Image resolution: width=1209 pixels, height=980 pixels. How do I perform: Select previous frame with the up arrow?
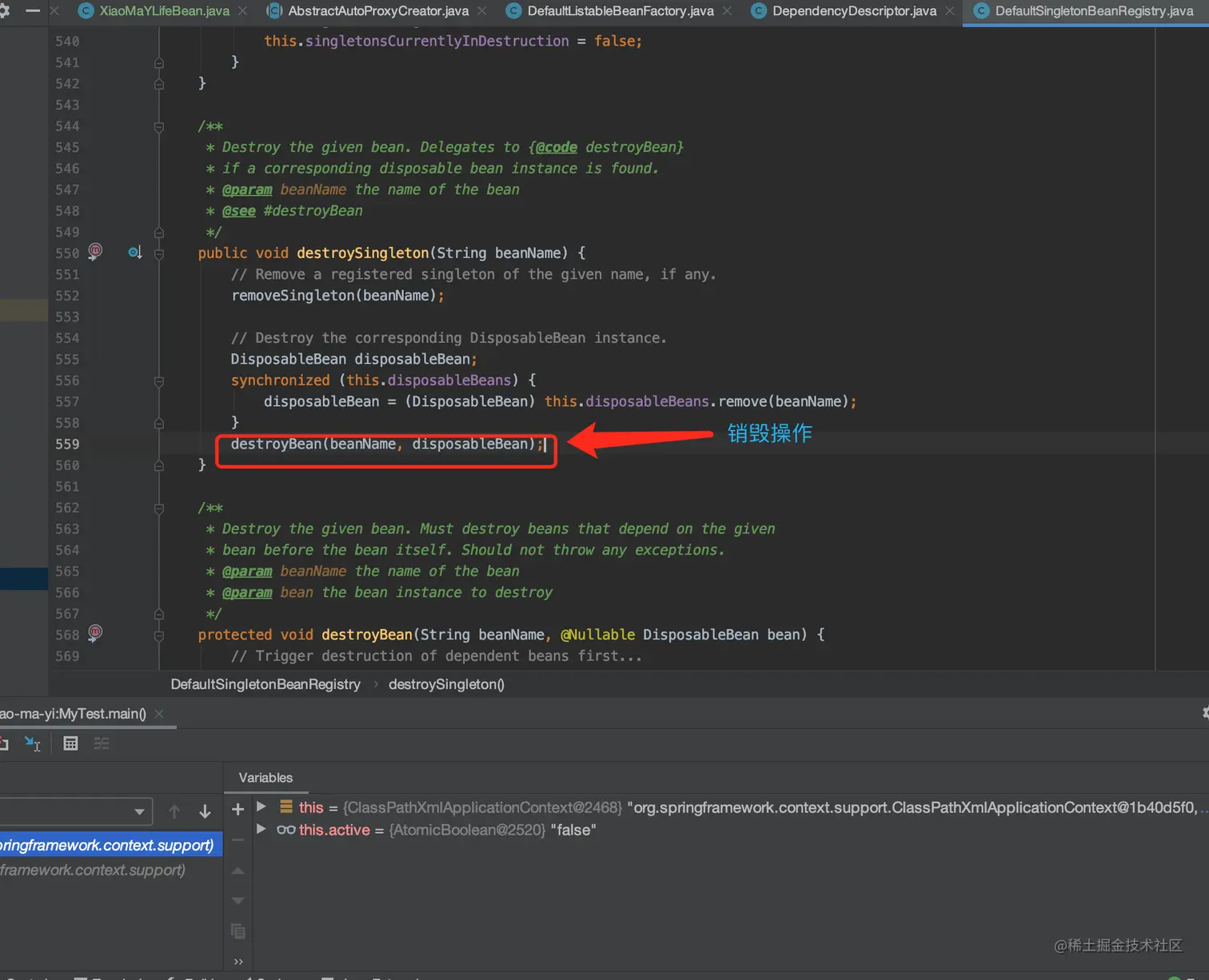coord(174,811)
